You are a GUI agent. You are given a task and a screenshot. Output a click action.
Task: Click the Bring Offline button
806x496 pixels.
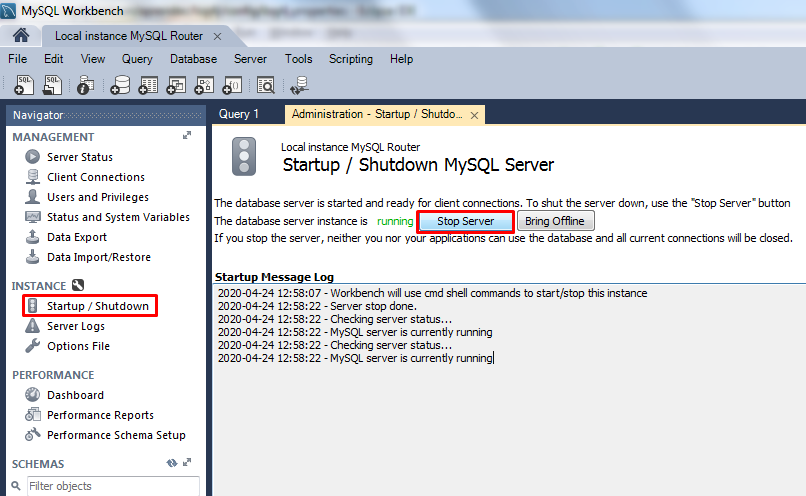point(555,221)
